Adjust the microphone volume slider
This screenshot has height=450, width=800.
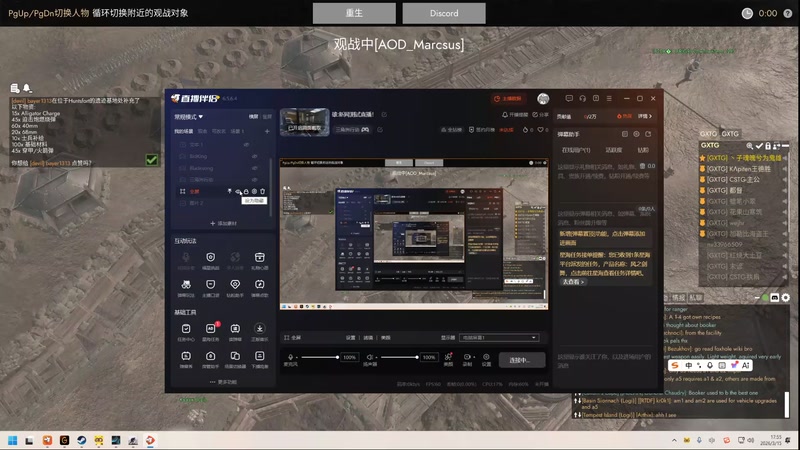pos(320,357)
